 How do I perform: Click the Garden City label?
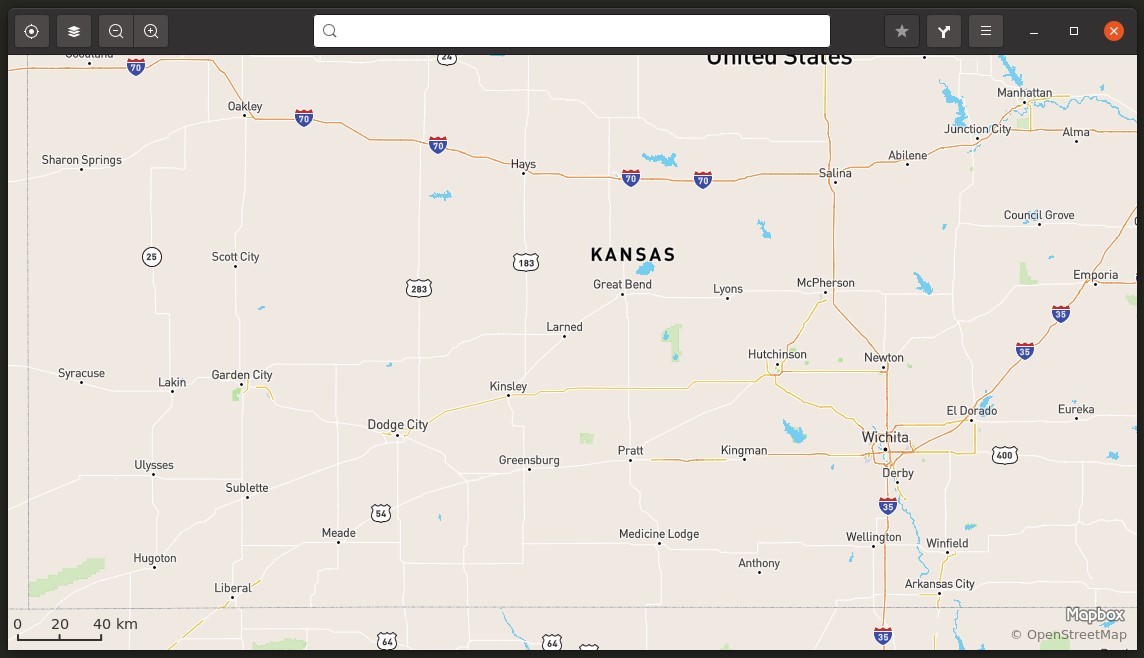tap(241, 375)
